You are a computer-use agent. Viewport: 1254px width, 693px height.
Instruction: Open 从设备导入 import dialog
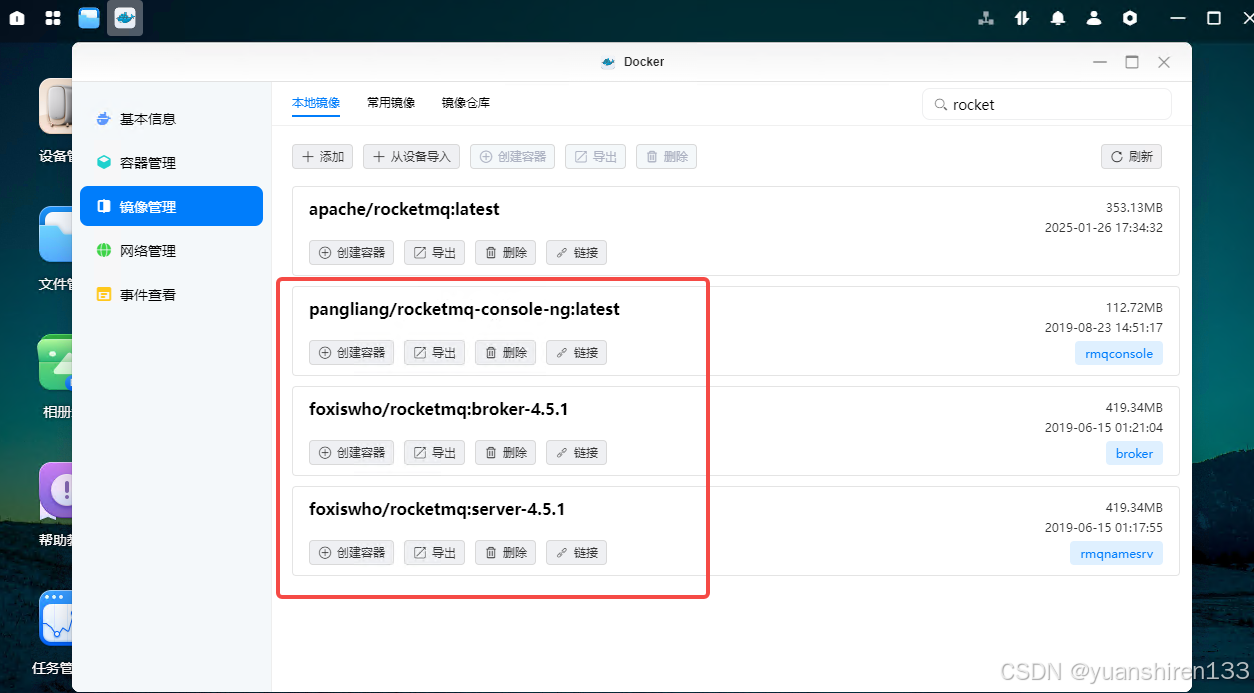410,156
